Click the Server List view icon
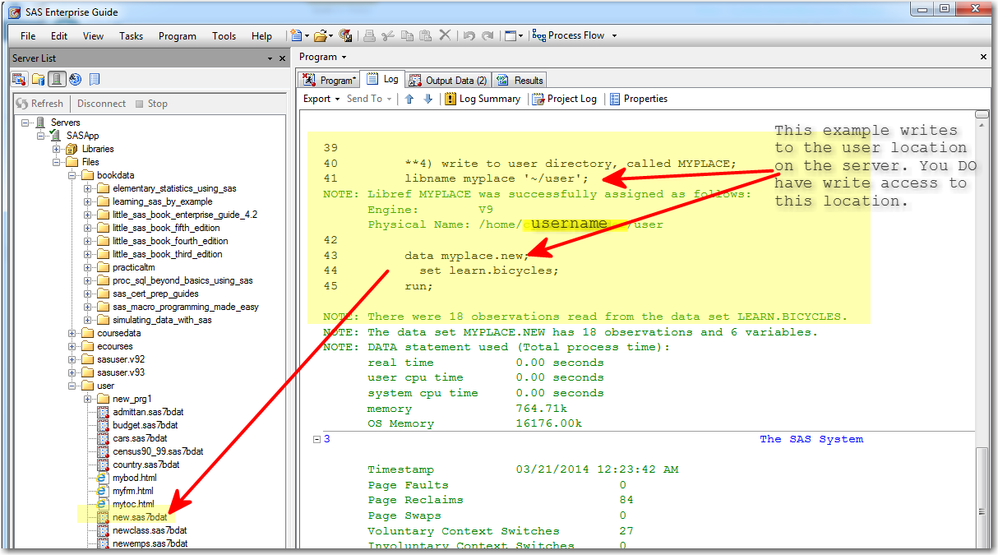 pyautogui.click(x=58, y=79)
